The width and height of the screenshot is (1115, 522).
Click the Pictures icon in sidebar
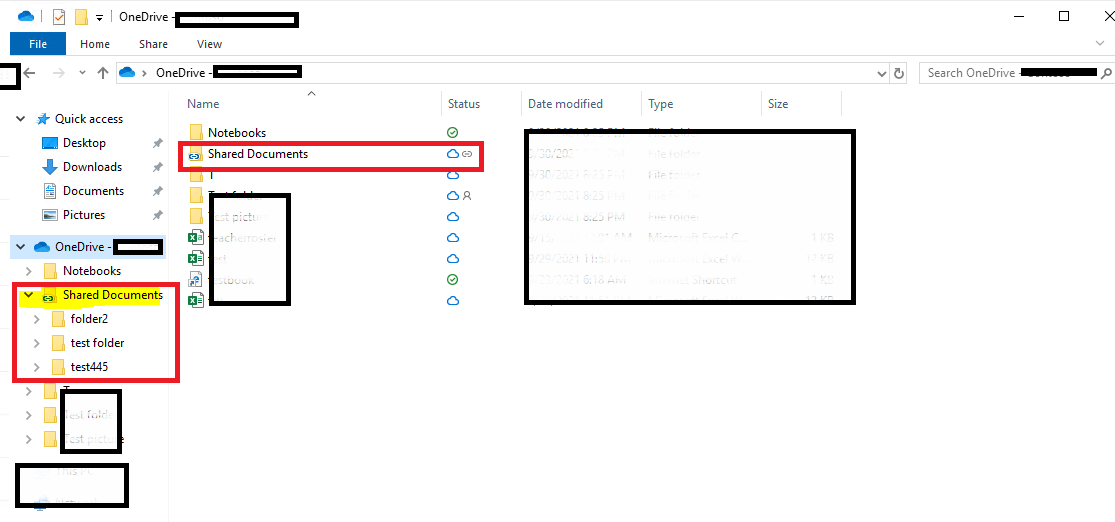pos(50,215)
